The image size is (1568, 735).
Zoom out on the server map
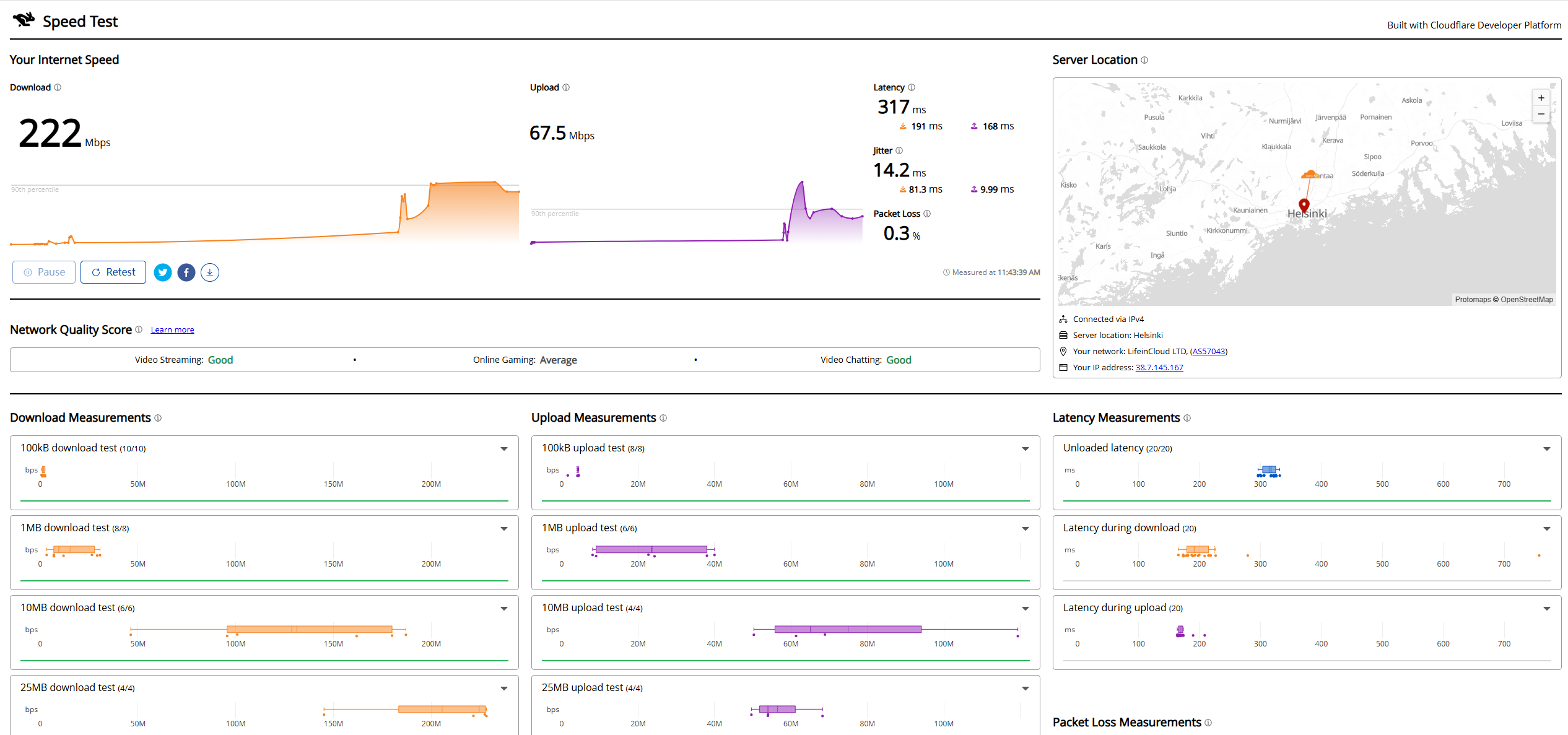[x=1541, y=114]
